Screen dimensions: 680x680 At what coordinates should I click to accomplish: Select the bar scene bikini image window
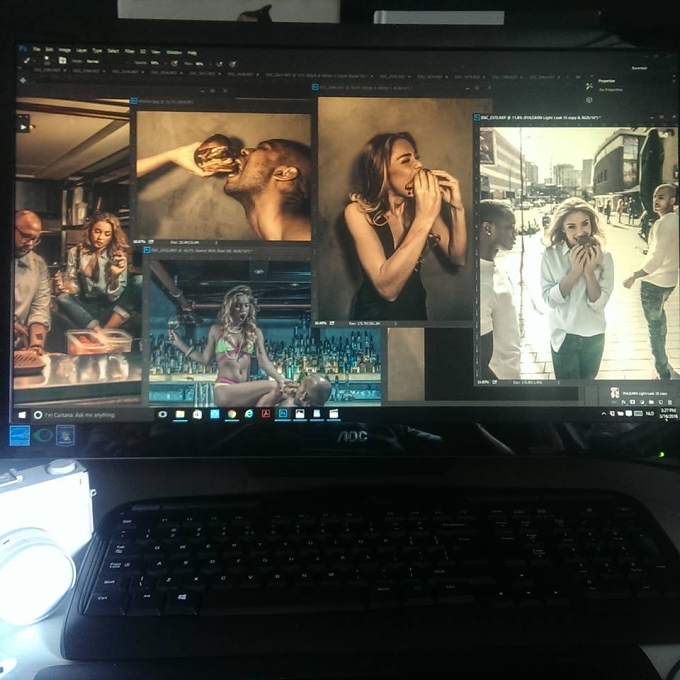click(x=265, y=333)
